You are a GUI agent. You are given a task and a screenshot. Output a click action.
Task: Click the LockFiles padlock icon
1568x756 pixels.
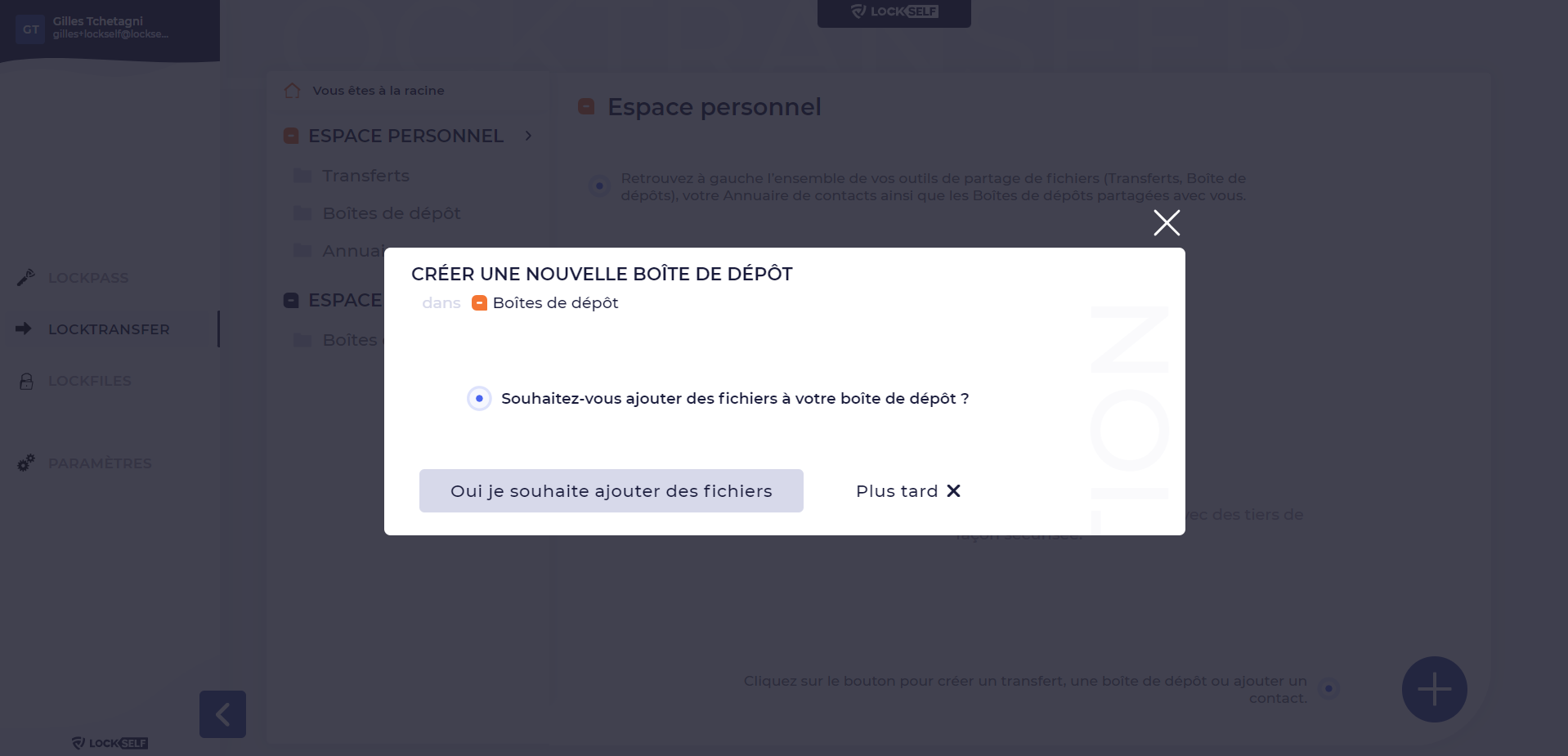pyautogui.click(x=26, y=381)
